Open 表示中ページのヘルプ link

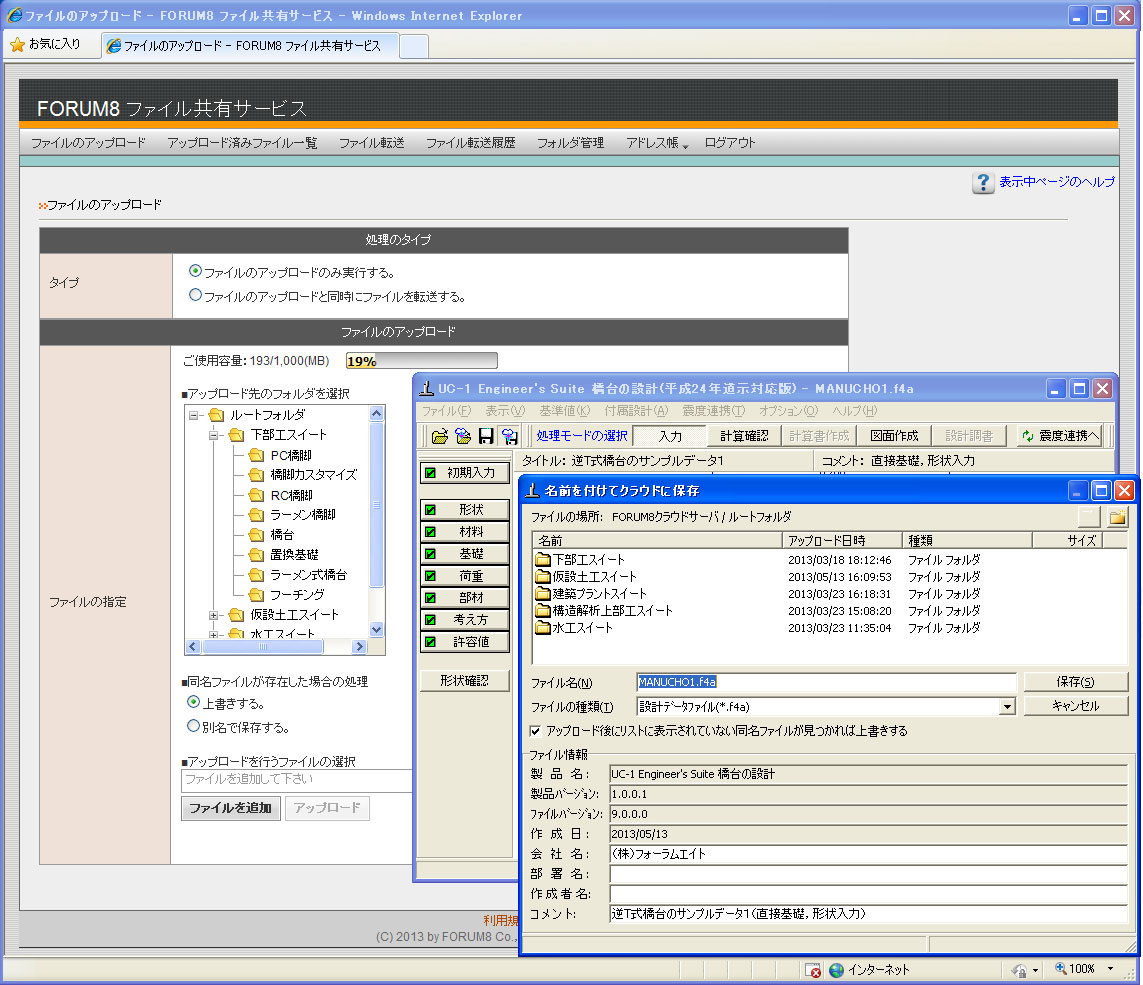pos(1056,182)
